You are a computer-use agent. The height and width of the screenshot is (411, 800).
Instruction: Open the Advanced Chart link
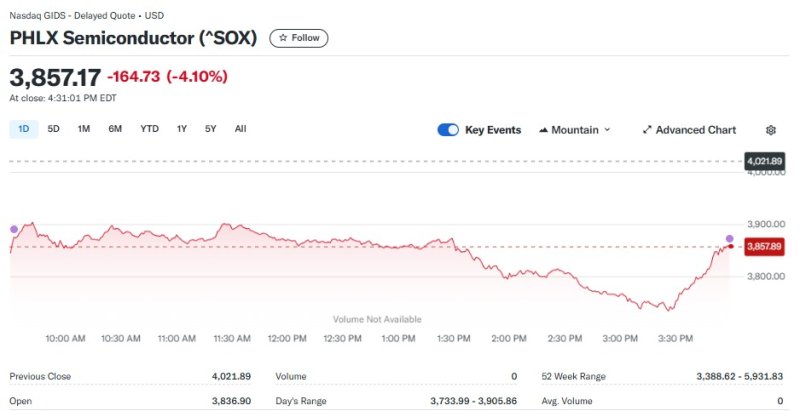point(695,130)
